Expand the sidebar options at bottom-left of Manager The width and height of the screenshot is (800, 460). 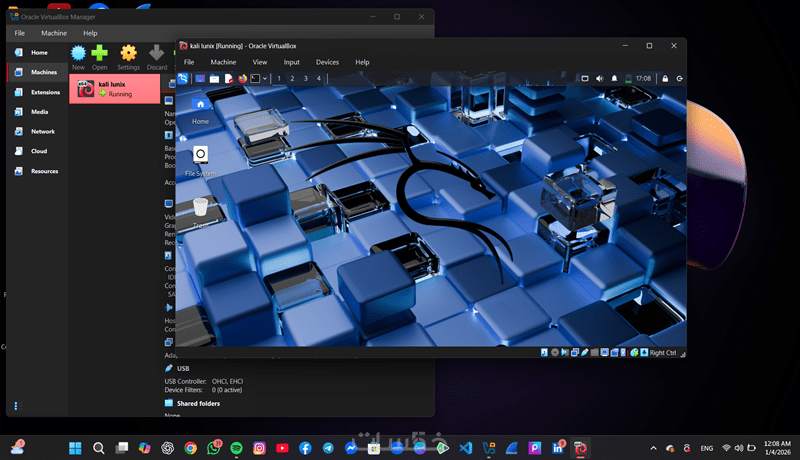[16, 406]
